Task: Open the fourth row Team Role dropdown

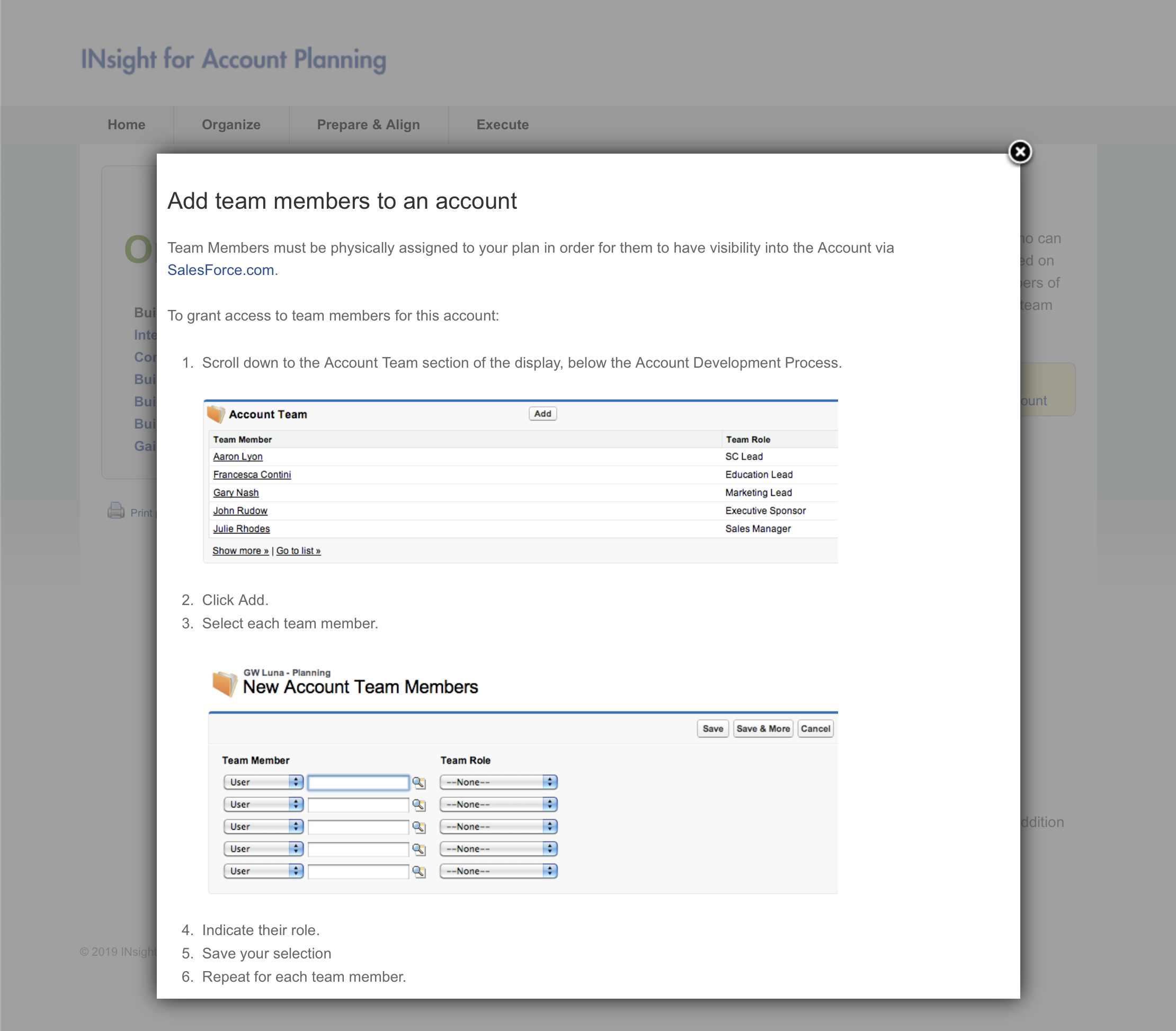Action: click(498, 849)
